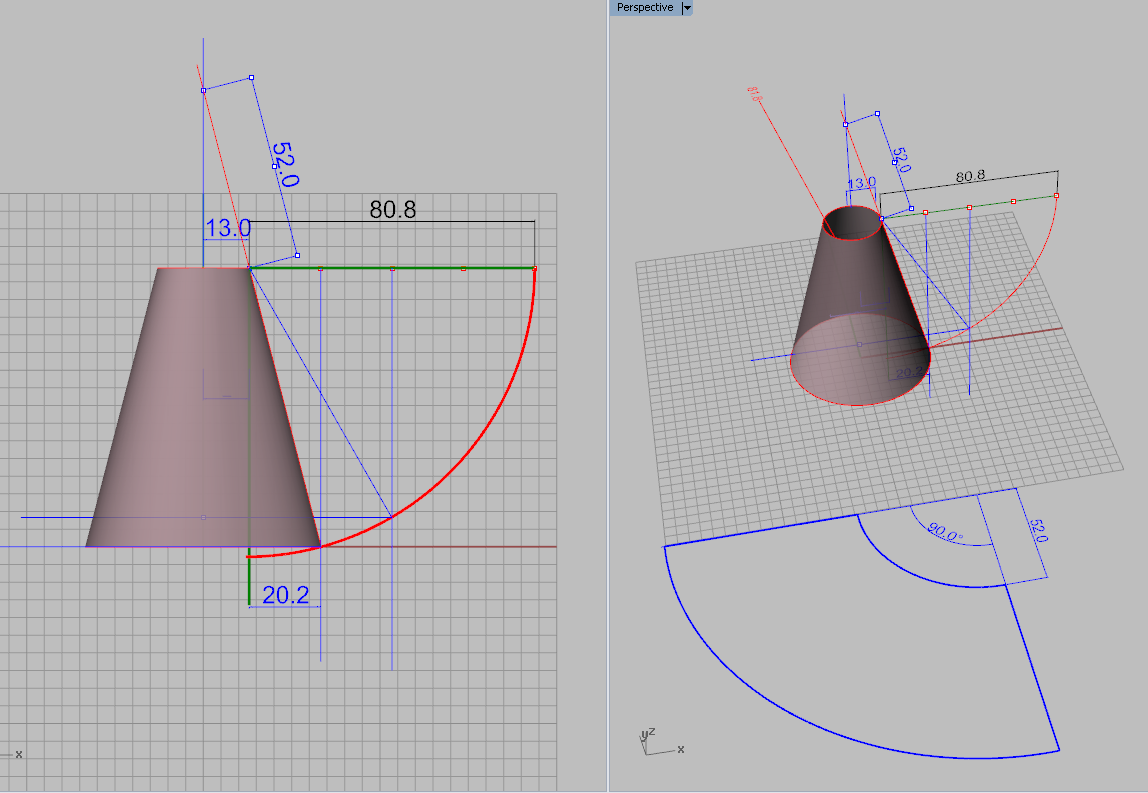The height and width of the screenshot is (793, 1148).
Task: Select the 13.0 dimension in the front view
Action: point(228,228)
